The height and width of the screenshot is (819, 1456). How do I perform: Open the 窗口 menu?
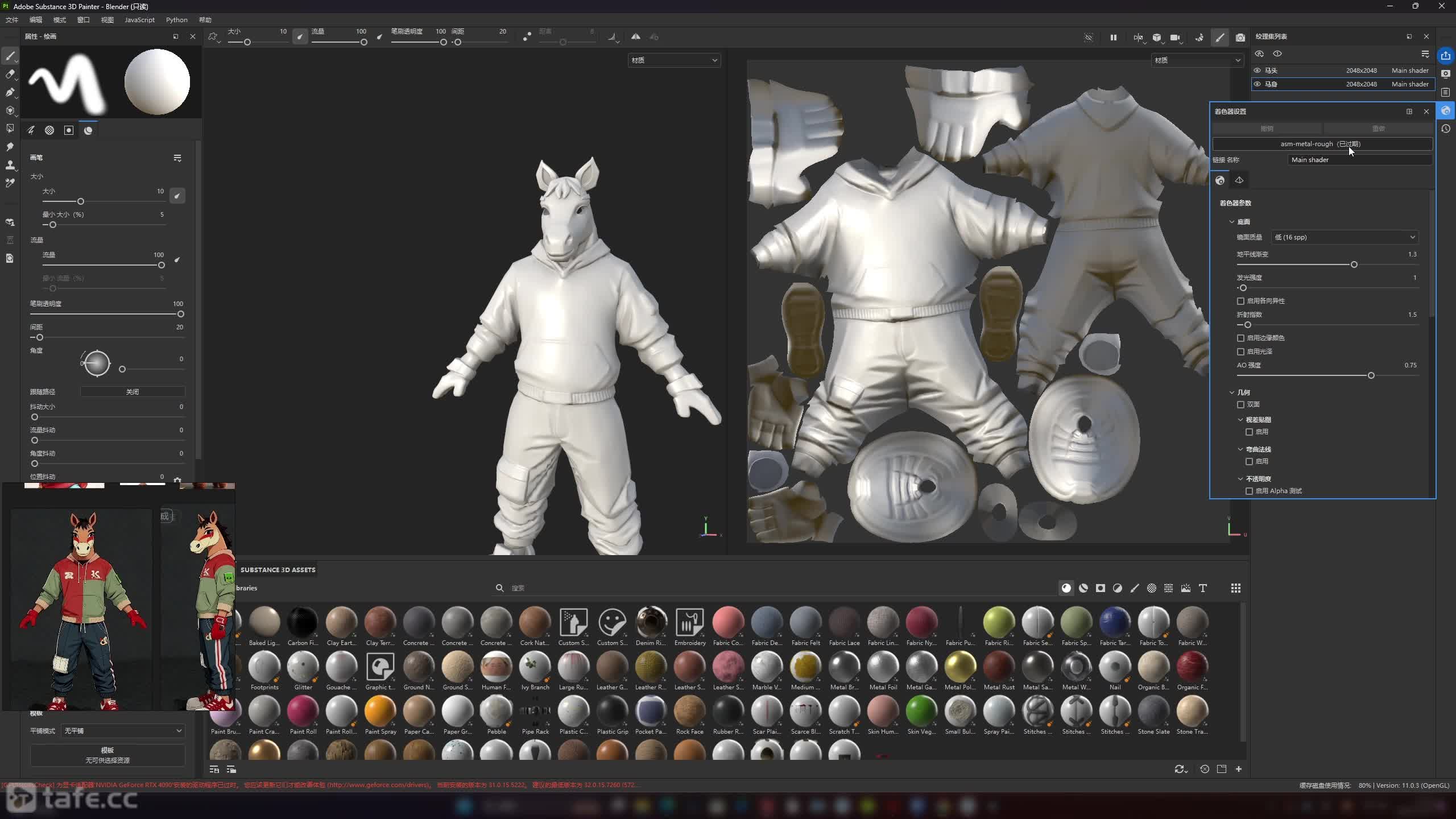pyautogui.click(x=83, y=20)
